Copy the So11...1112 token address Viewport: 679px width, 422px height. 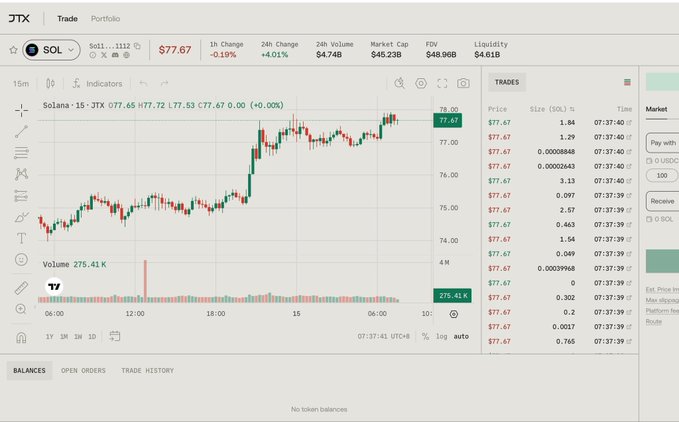coord(137,45)
